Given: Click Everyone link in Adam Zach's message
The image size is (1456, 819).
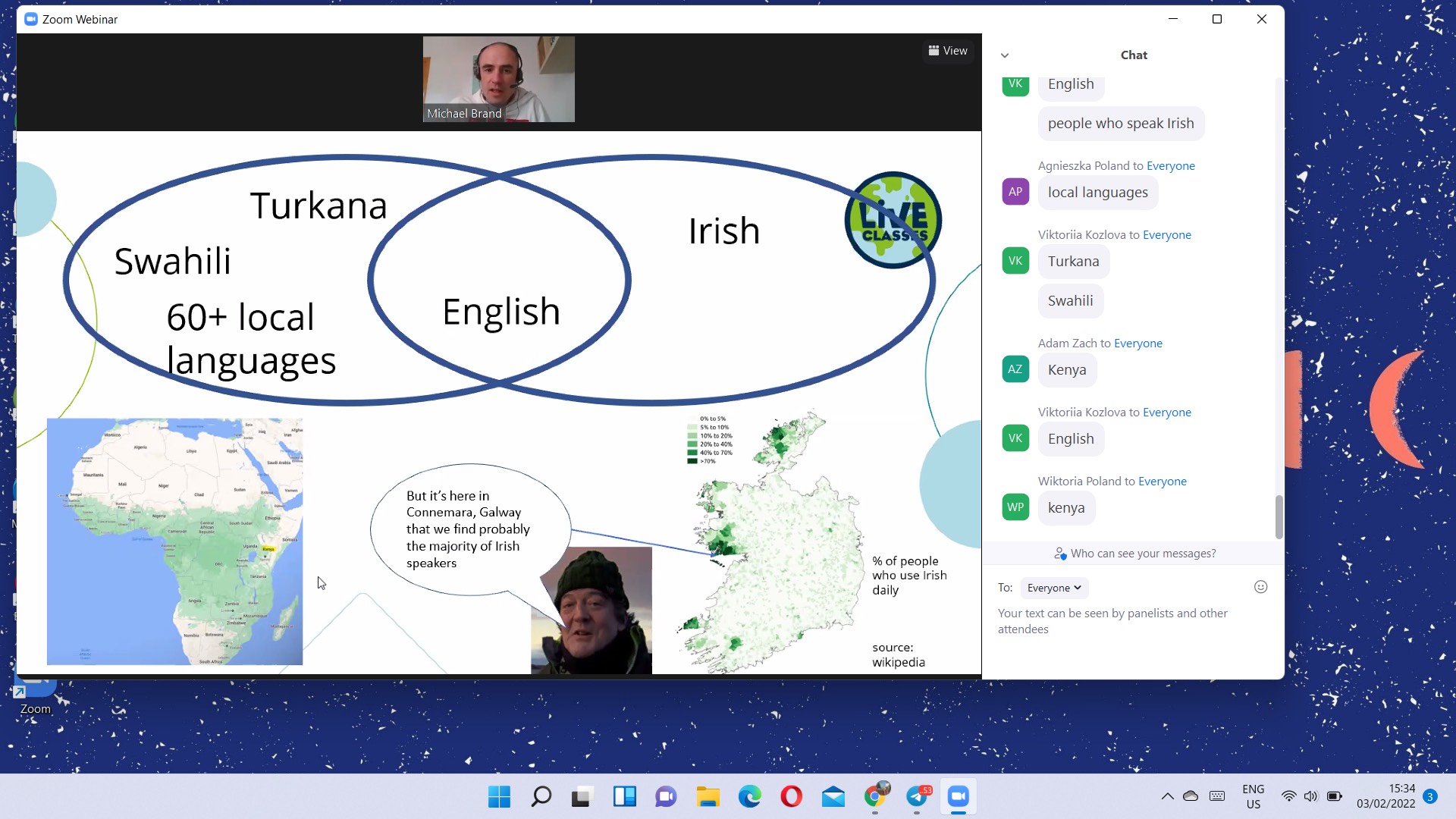Looking at the screenshot, I should coord(1137,344).
